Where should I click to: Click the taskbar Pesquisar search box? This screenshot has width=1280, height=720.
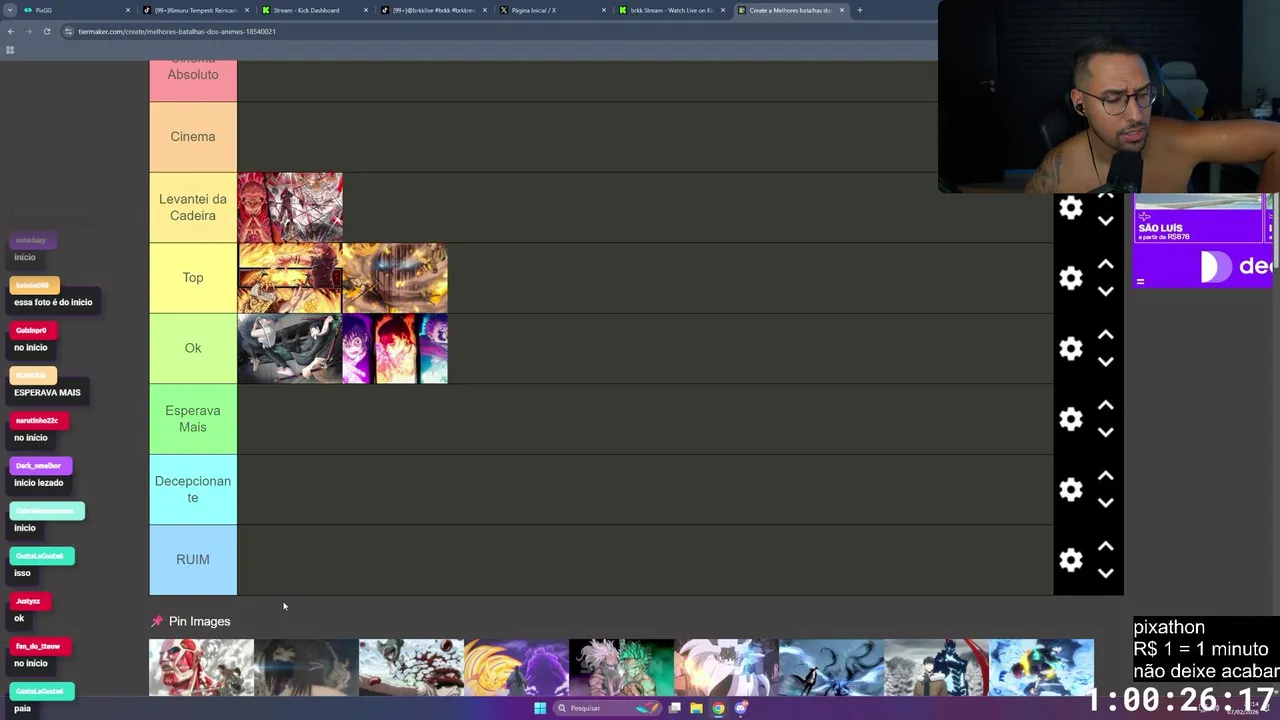(607, 708)
